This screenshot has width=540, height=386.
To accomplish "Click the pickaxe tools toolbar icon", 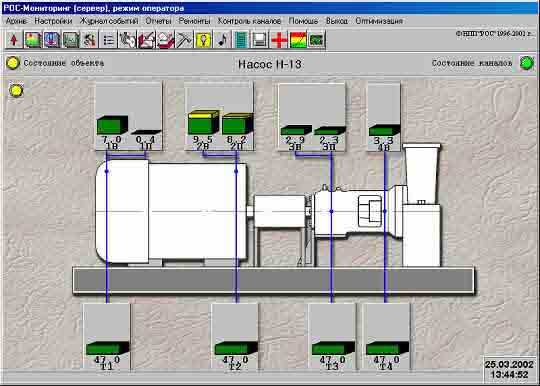I will (184, 40).
